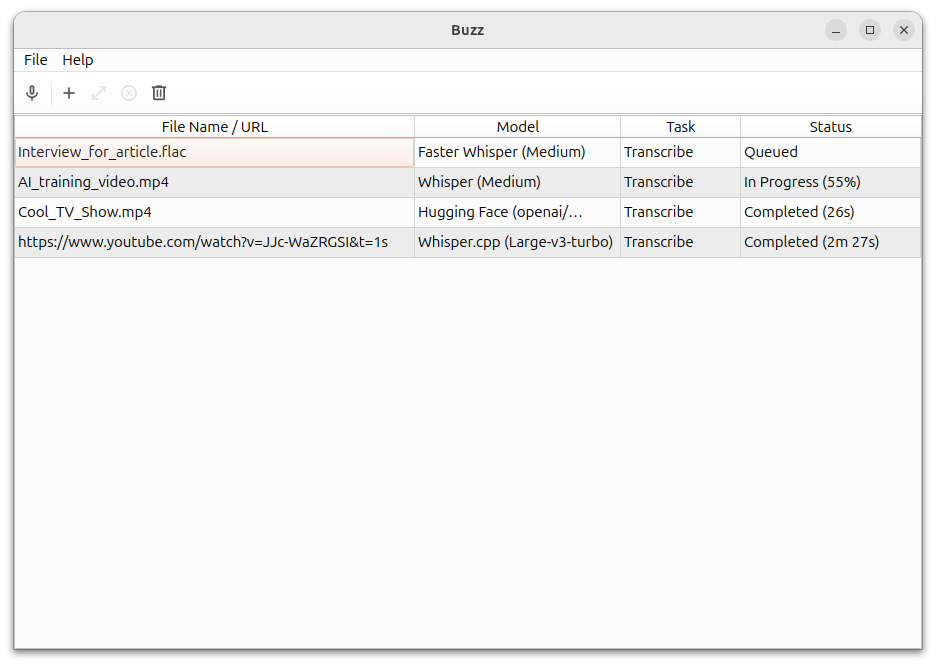Viewport: 936px width, 666px height.
Task: Click the Completed (26s) status cell
Action: click(x=799, y=212)
